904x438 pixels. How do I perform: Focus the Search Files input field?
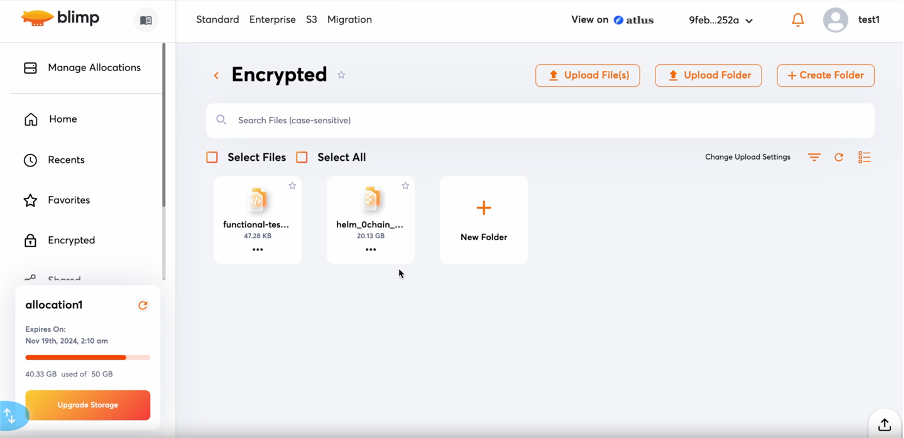[540, 120]
